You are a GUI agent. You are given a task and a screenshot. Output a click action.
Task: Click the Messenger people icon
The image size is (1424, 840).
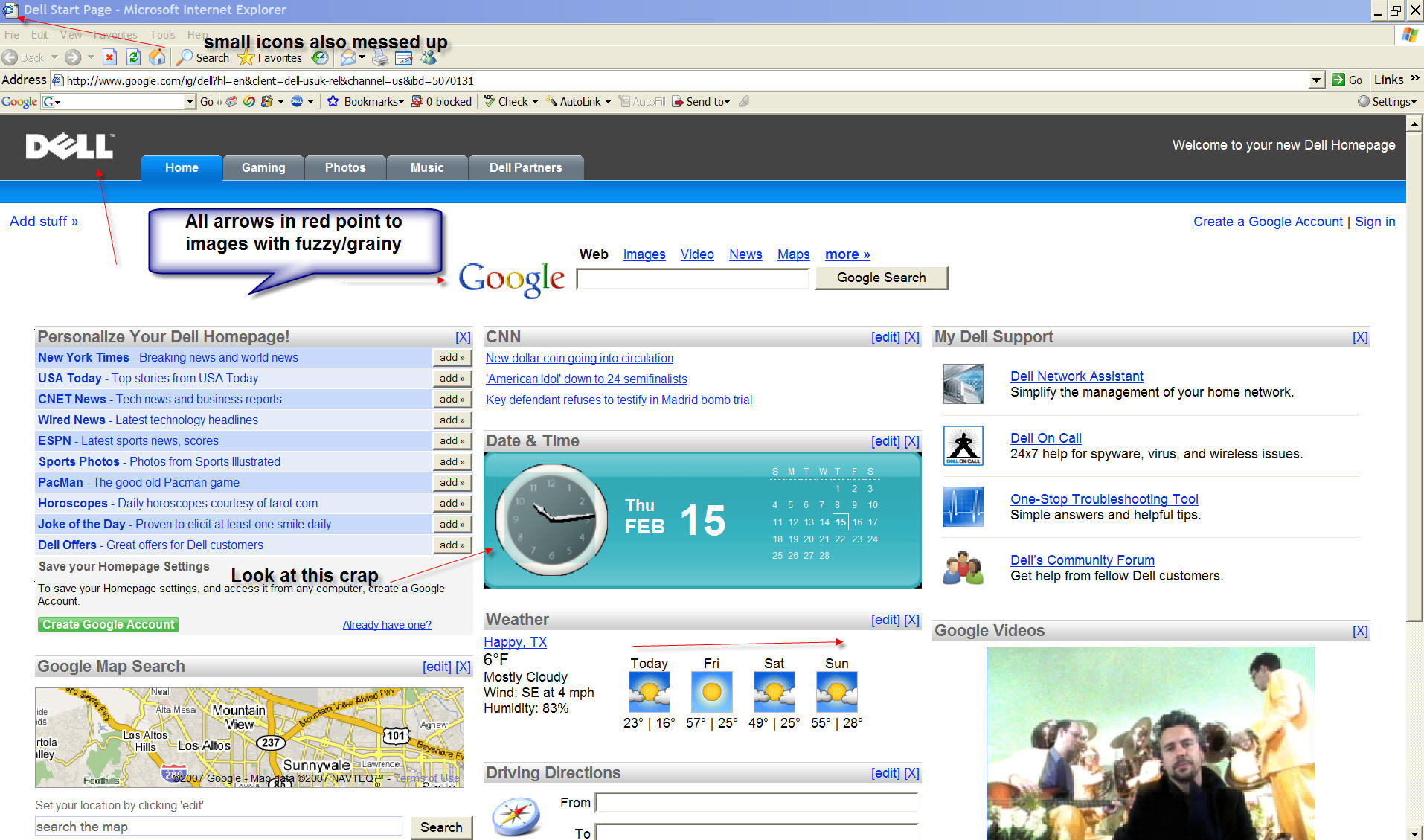coord(428,57)
